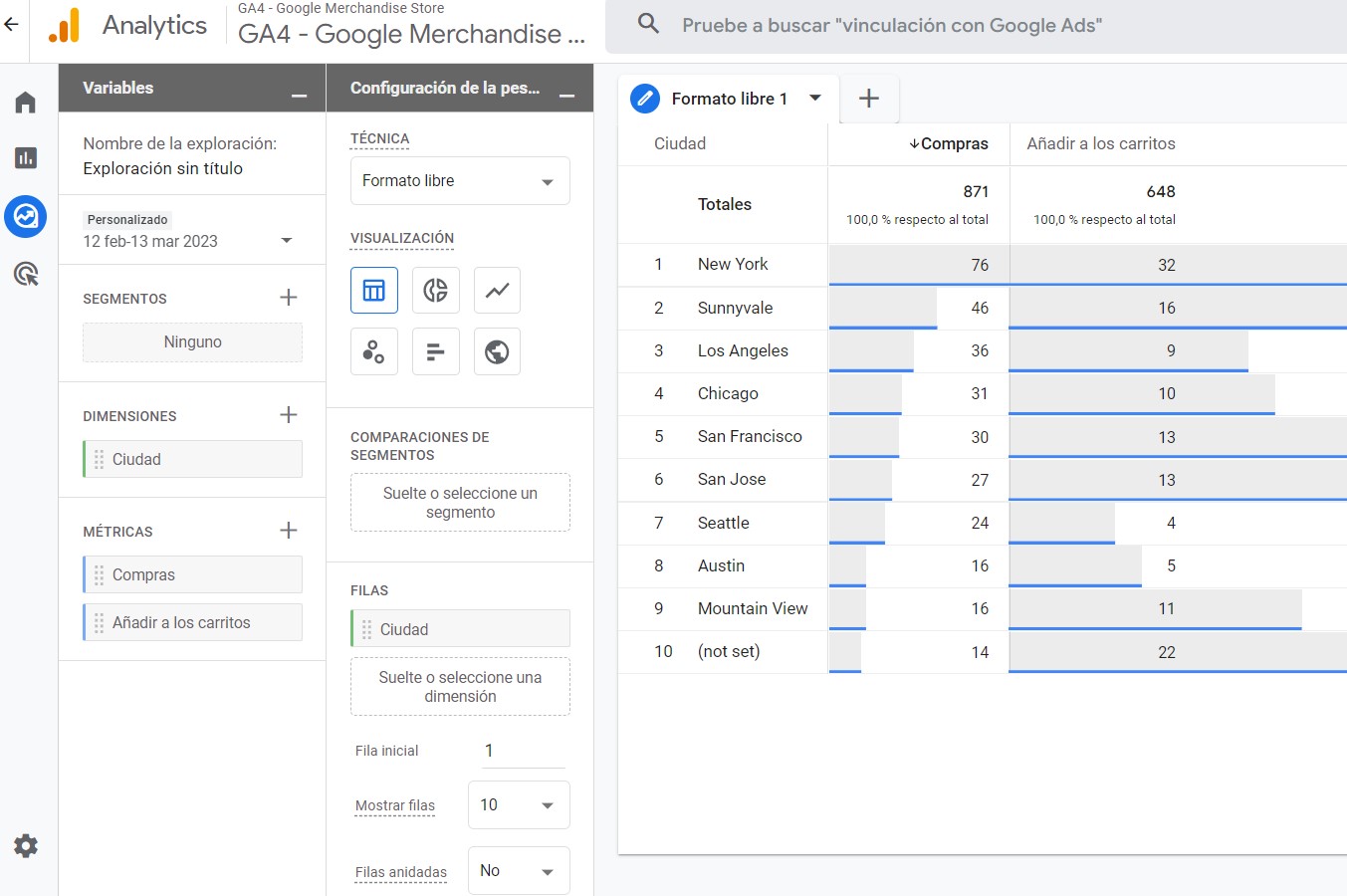Viewport: 1347px width, 896px height.
Task: Select the Formato libre 1 tab
Action: point(729,99)
